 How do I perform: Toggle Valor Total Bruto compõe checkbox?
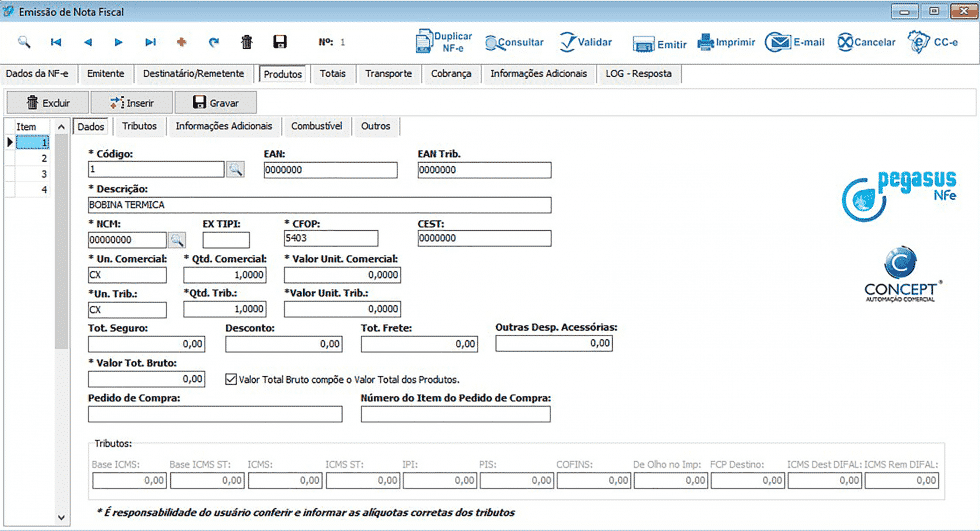pos(231,379)
